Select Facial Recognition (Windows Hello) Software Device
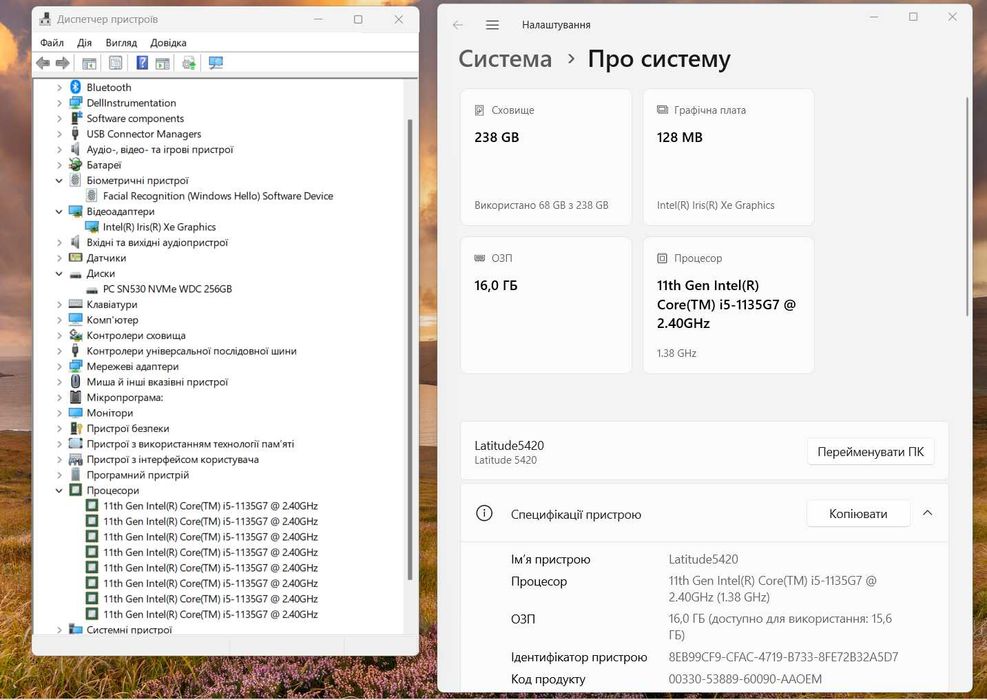 pos(218,196)
